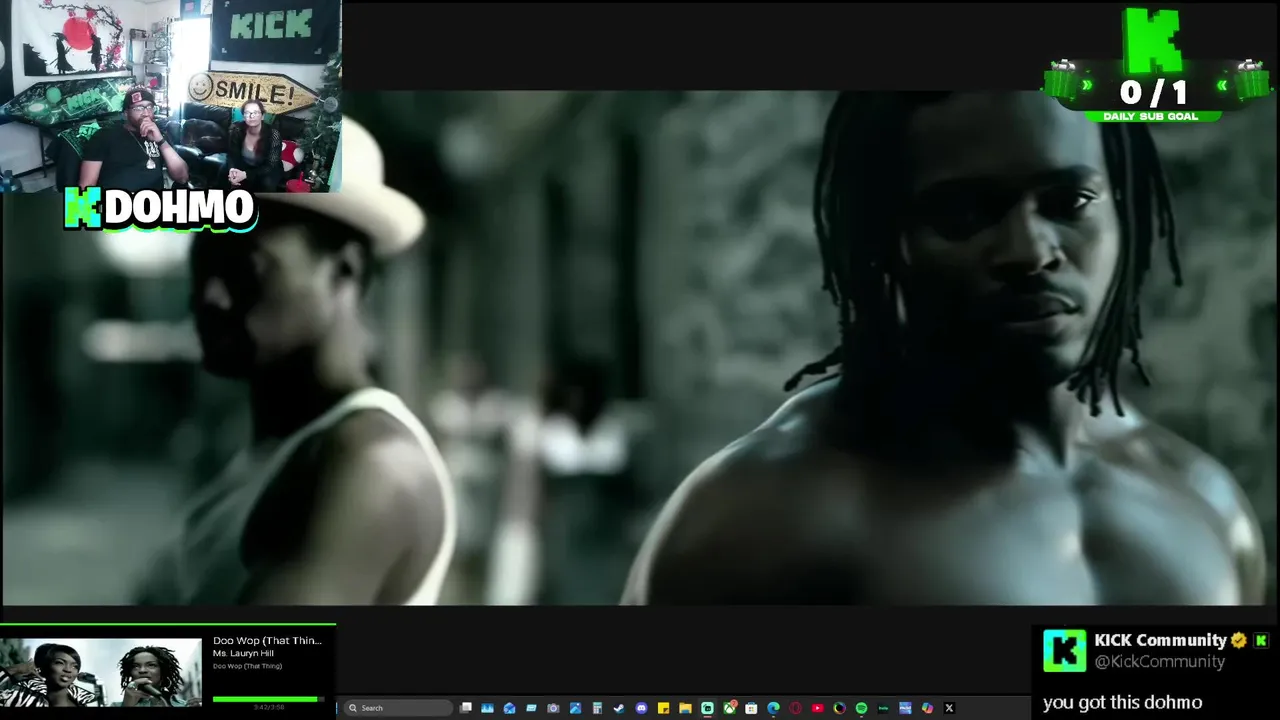Click the KICK Community name in chat
The width and height of the screenshot is (1280, 720).
(1160, 640)
